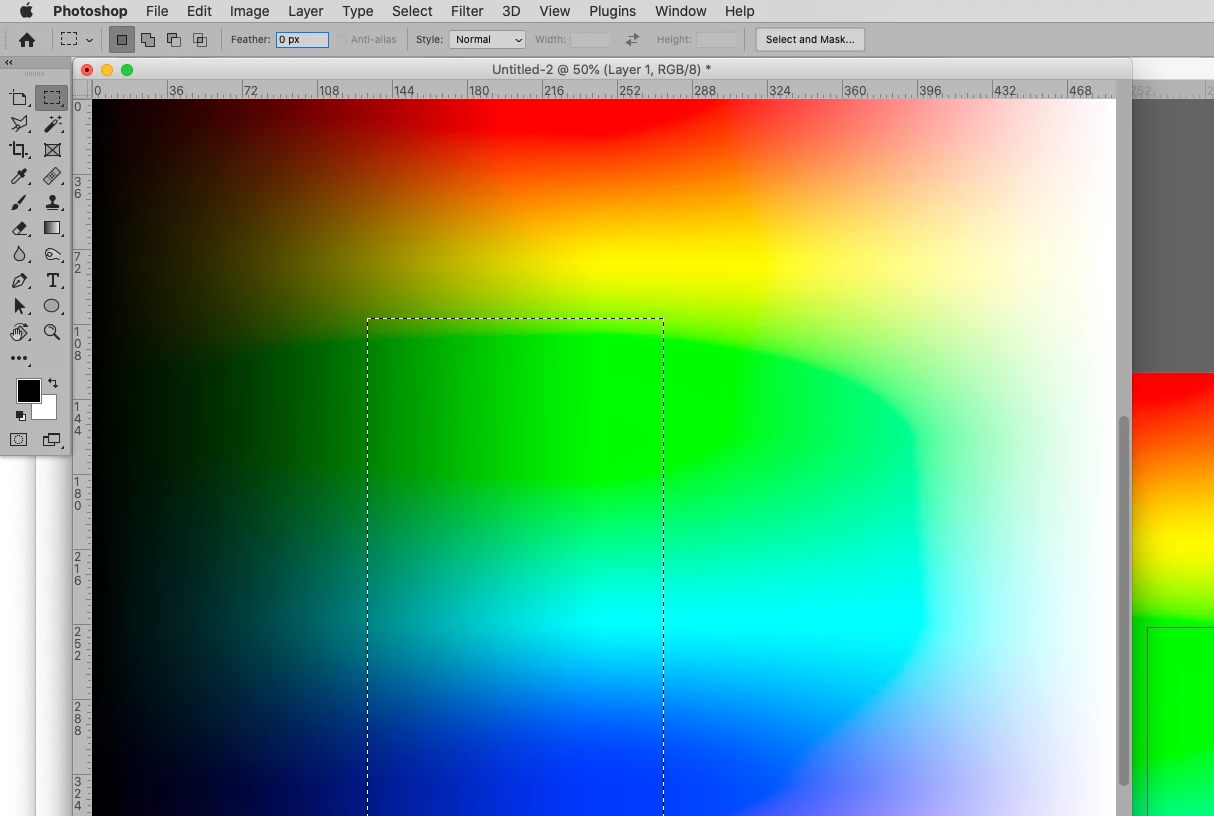Select the Rotate View hand tool
1214x816 pixels.
19,332
